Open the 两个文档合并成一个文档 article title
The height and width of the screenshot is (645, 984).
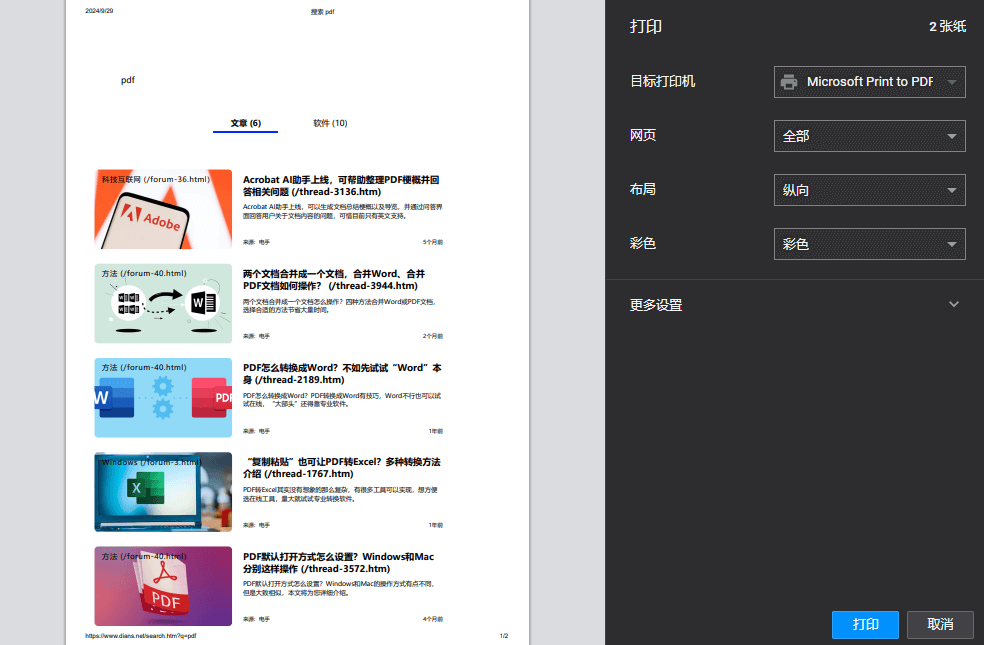point(334,279)
